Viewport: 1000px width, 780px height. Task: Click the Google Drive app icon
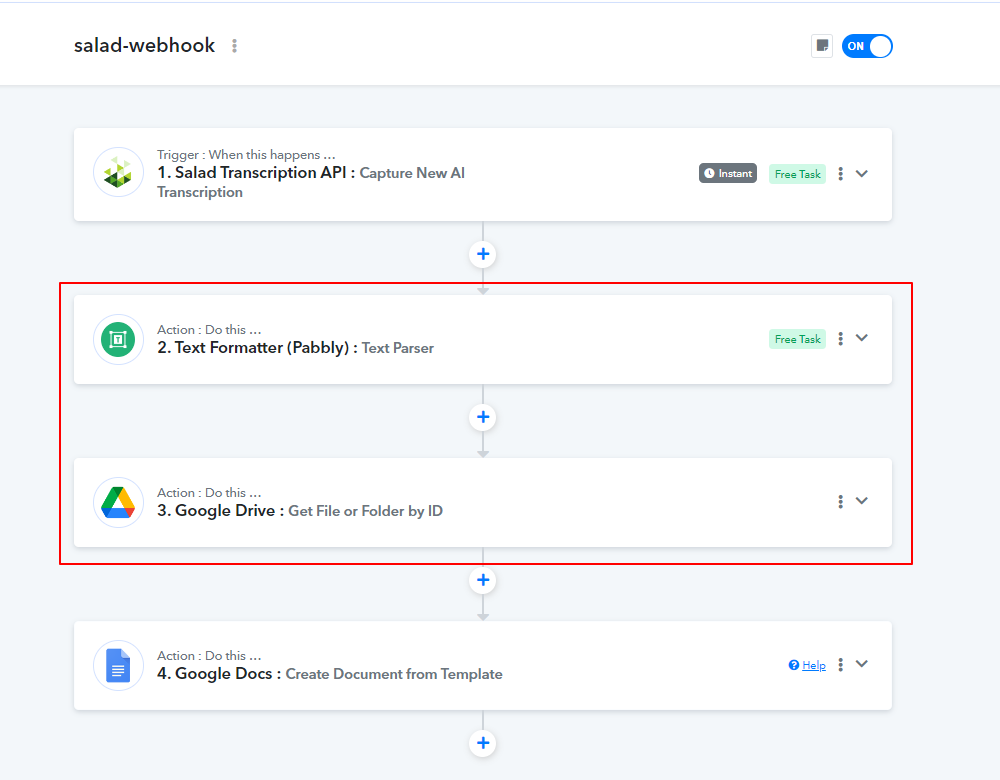click(119, 503)
